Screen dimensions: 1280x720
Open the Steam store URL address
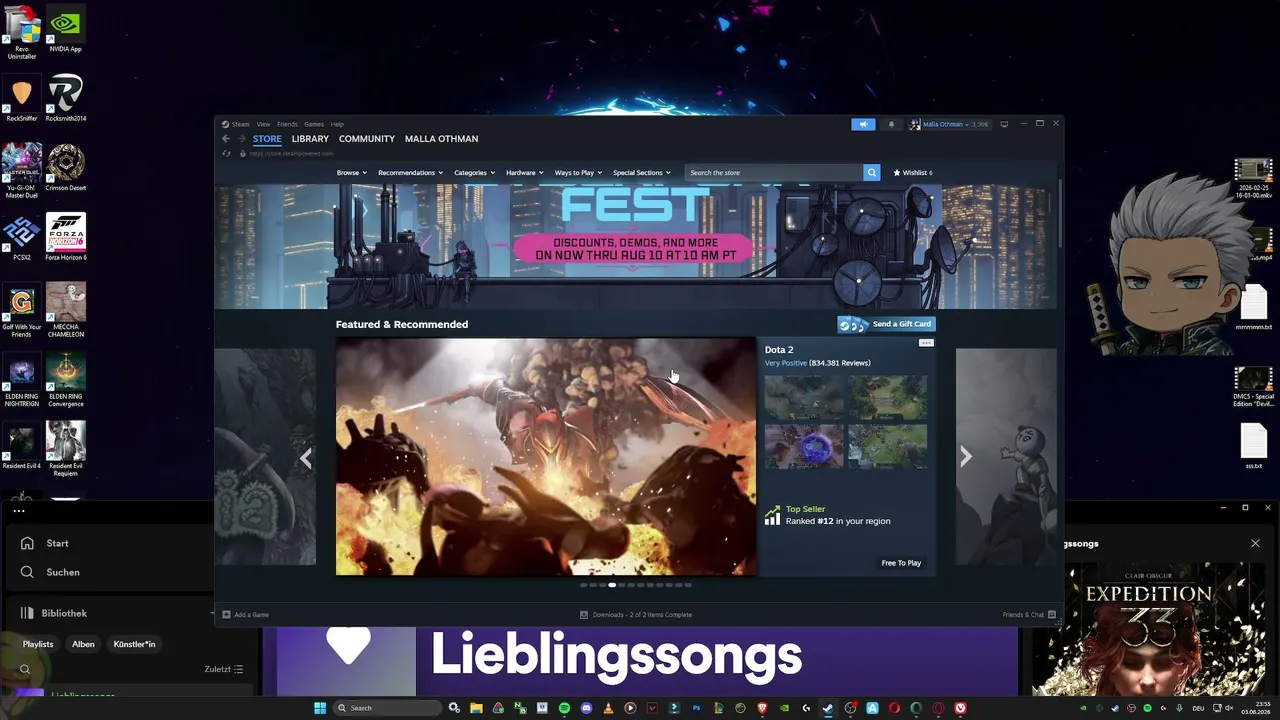292,153
